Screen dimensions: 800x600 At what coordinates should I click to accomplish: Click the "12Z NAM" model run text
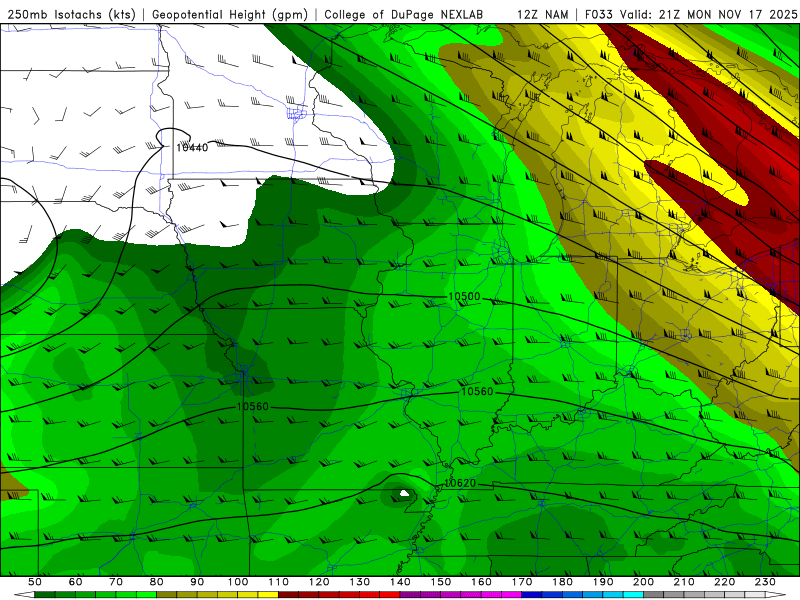point(542,14)
